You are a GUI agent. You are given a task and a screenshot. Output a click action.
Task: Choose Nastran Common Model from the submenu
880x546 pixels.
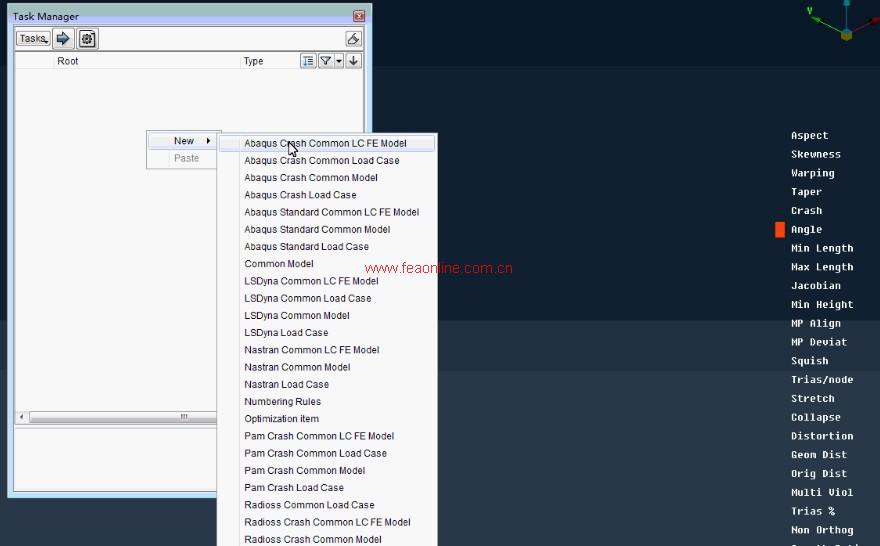pyautogui.click(x=297, y=367)
